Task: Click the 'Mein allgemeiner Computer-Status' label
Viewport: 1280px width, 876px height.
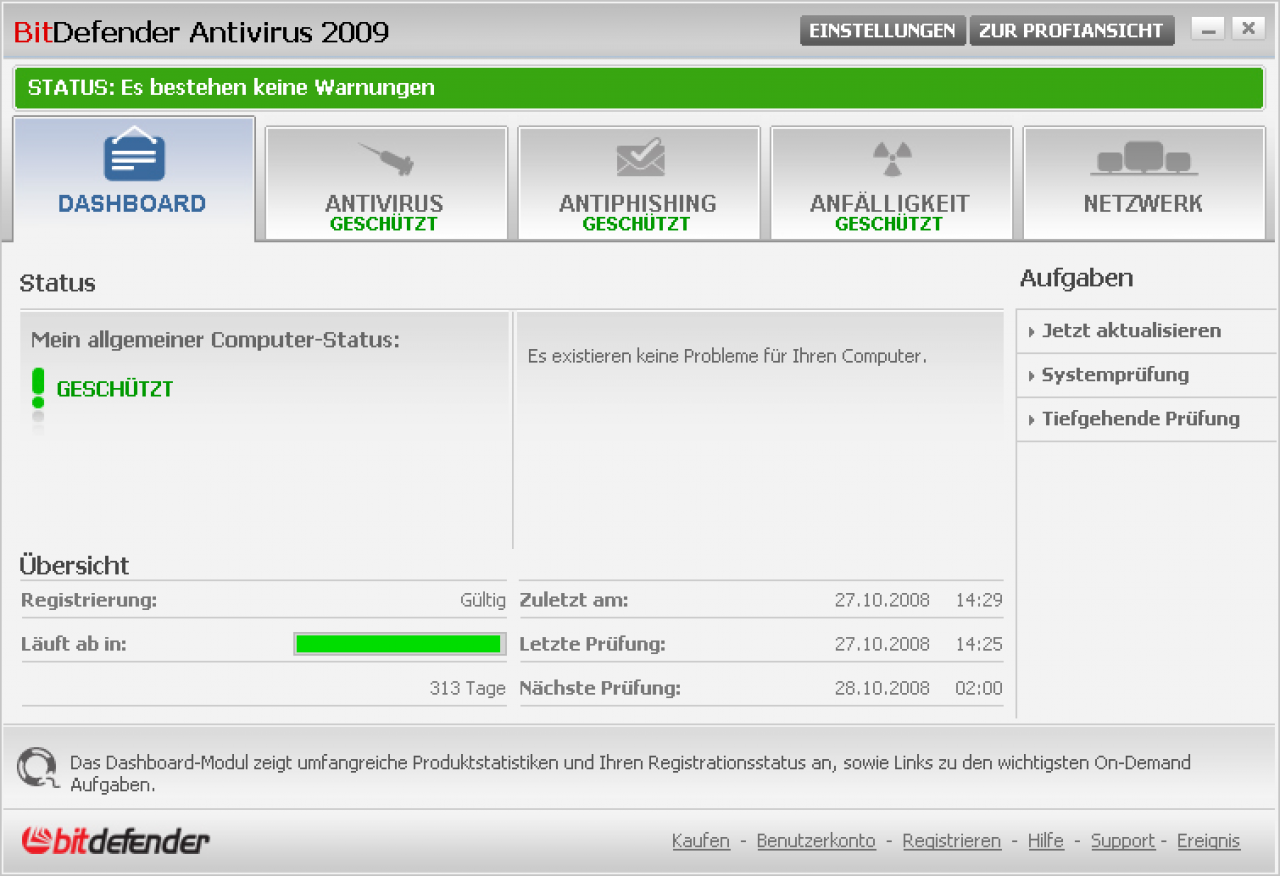Action: (215, 340)
